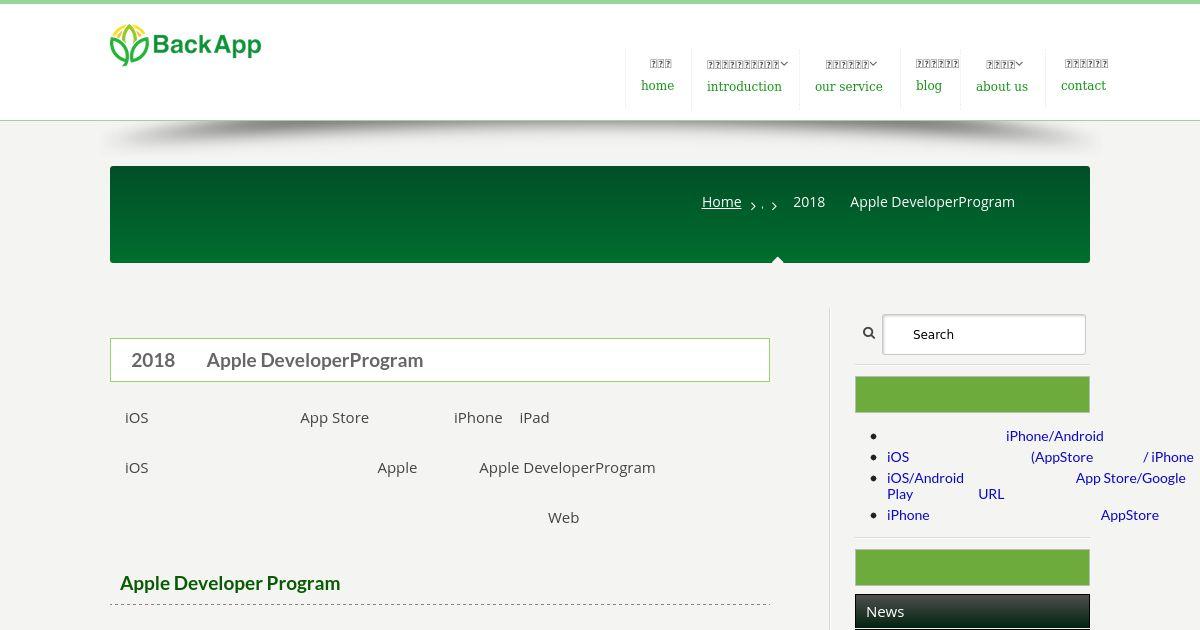Expand the introduction dropdown chevron
1200x630 pixels.
[784, 64]
